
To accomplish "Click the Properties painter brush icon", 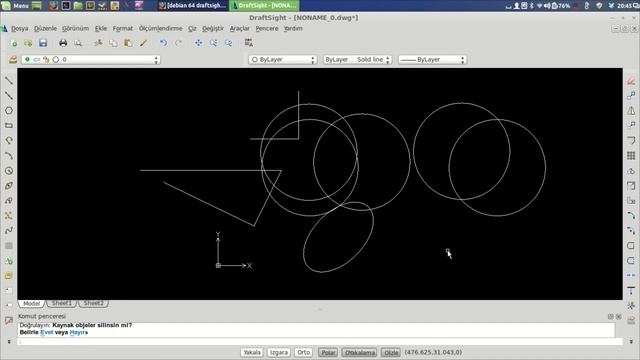I will (x=143, y=43).
